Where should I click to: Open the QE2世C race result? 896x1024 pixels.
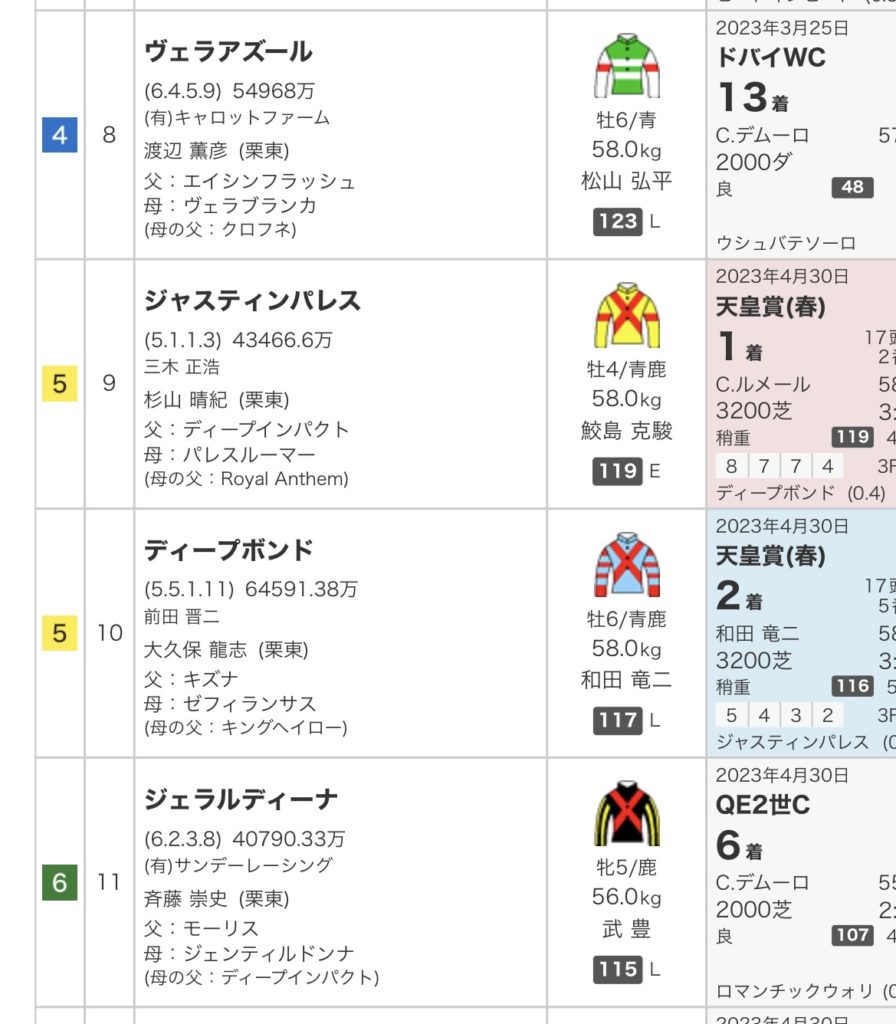763,807
